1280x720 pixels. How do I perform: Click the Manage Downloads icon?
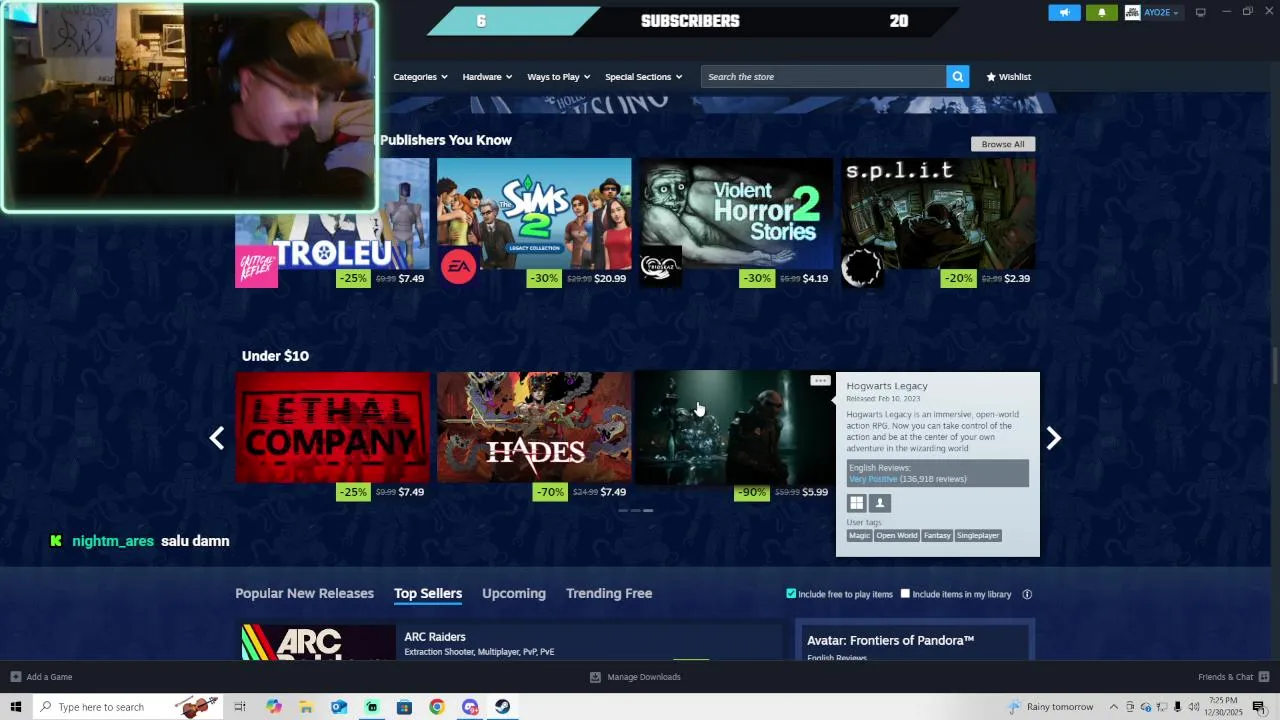coord(595,677)
